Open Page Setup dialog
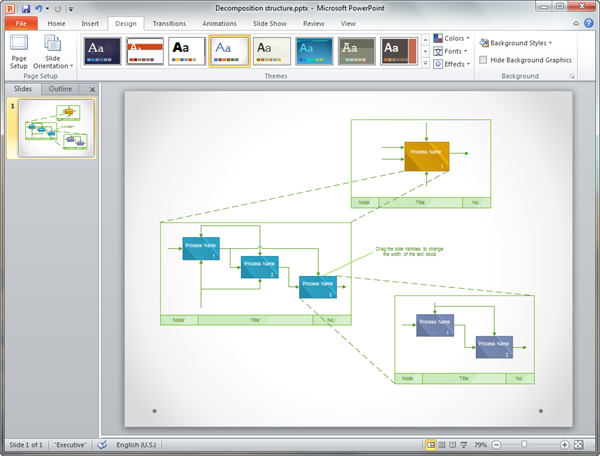 point(19,52)
